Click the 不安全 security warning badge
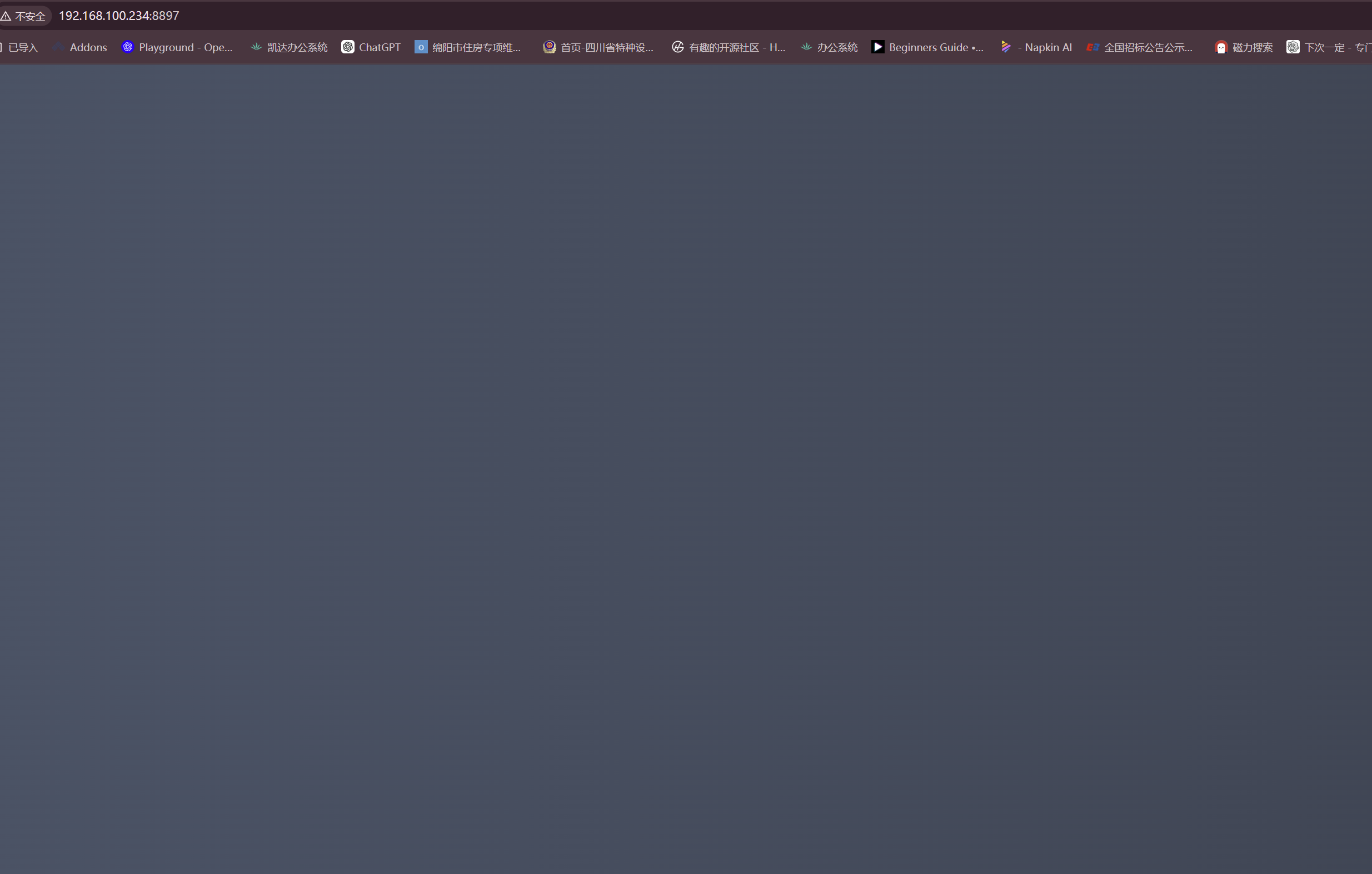Image resolution: width=1372 pixels, height=874 pixels. tap(24, 16)
